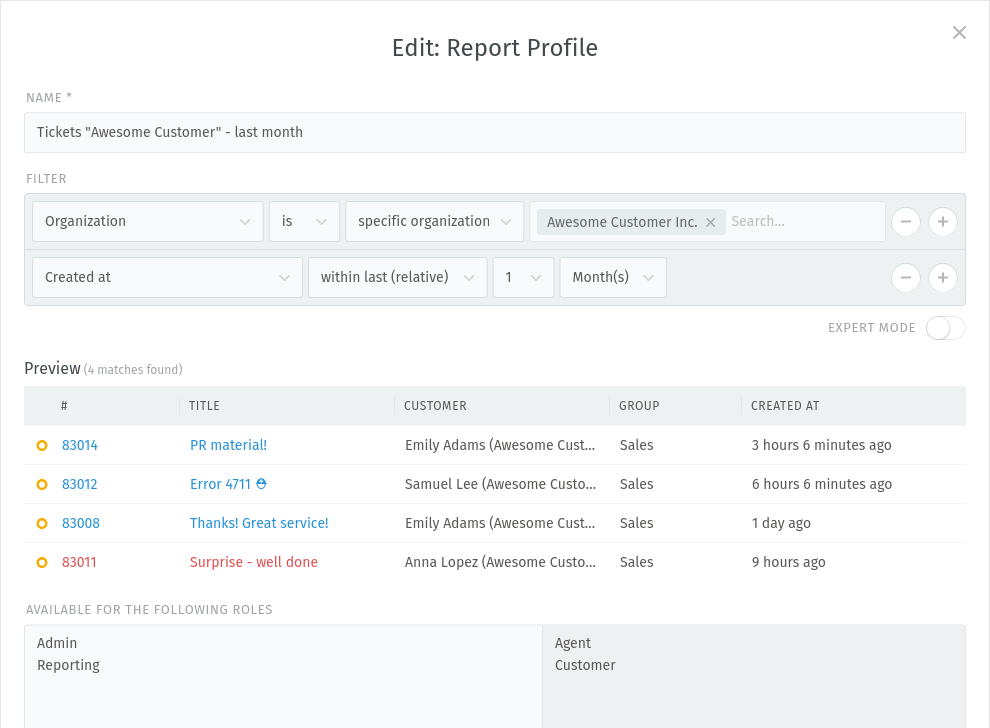The width and height of the screenshot is (990, 728).
Task: Click Sales group cell in row 83008
Action: 636,523
